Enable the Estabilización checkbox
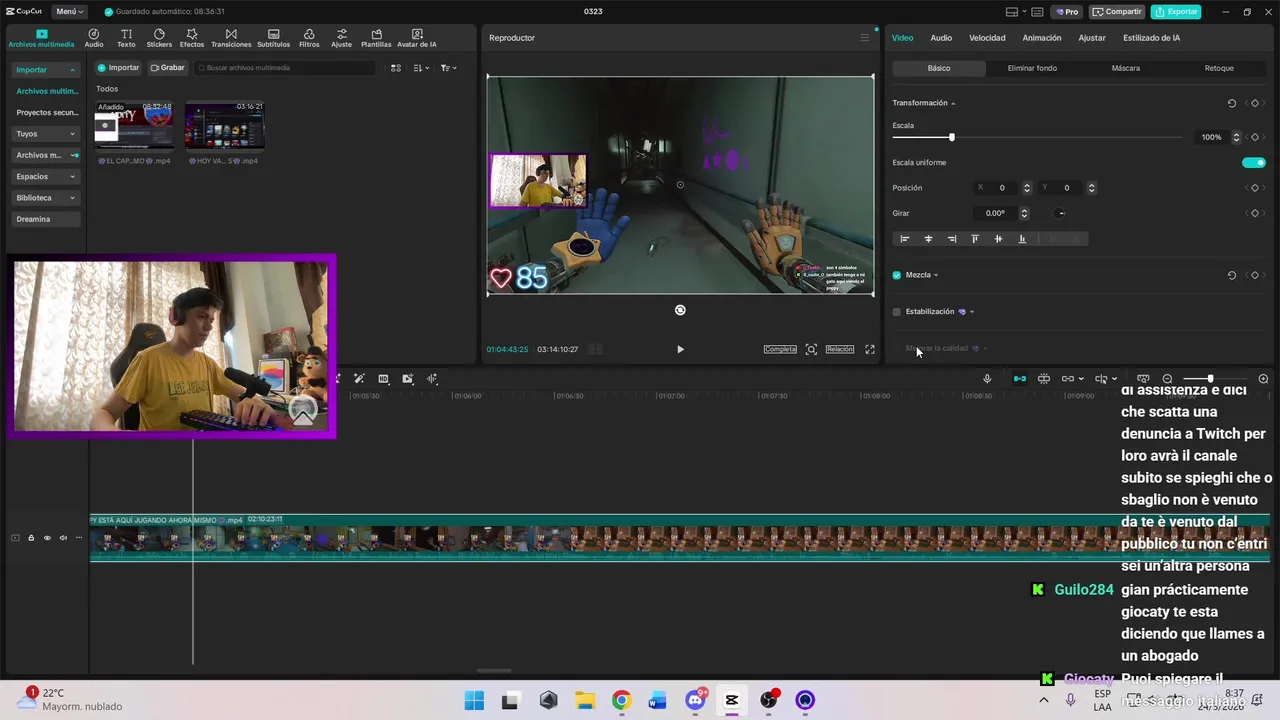The height and width of the screenshot is (720, 1280). (x=896, y=312)
